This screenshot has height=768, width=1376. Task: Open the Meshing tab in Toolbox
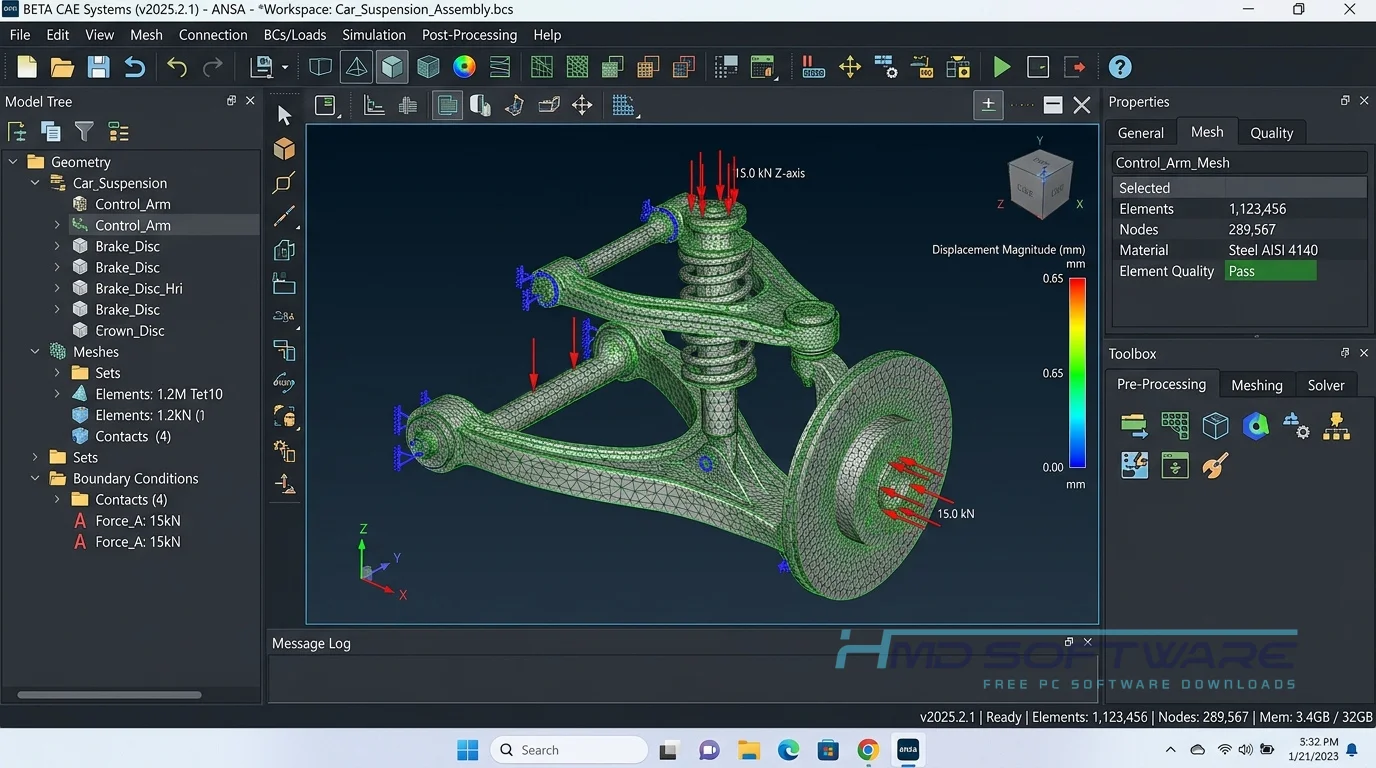tap(1256, 385)
